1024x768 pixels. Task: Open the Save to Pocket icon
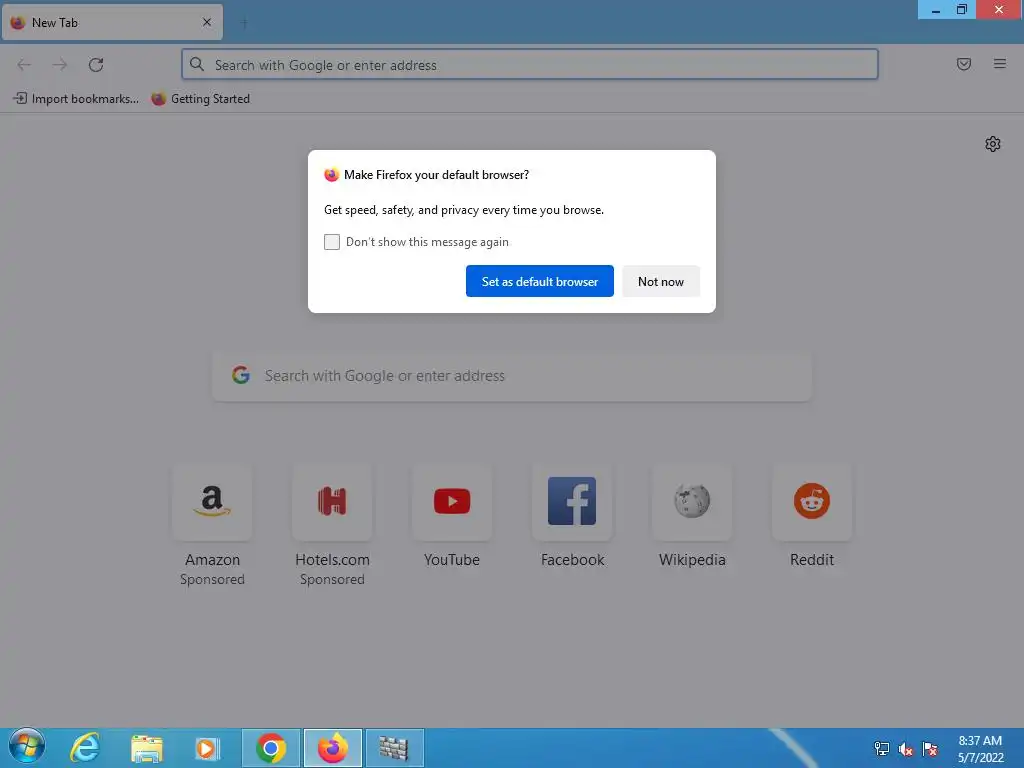click(x=964, y=64)
